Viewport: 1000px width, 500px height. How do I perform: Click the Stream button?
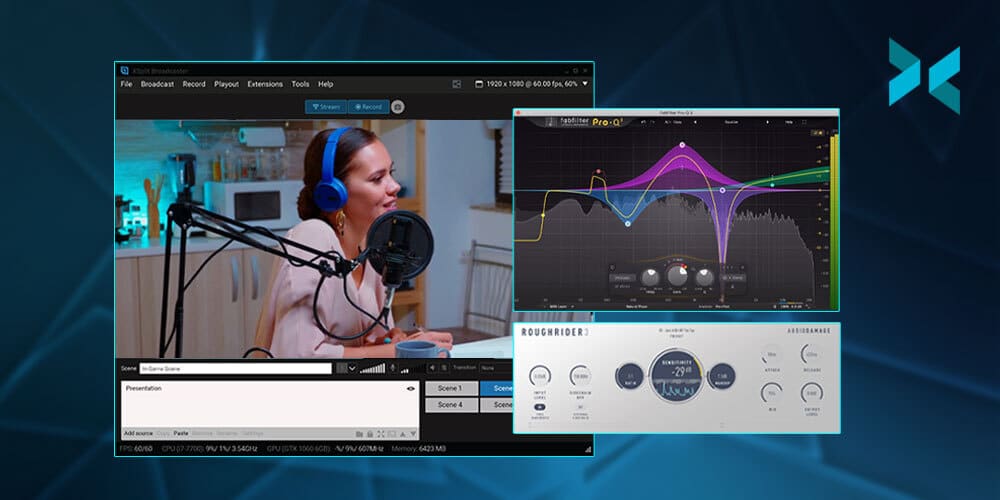pos(326,106)
